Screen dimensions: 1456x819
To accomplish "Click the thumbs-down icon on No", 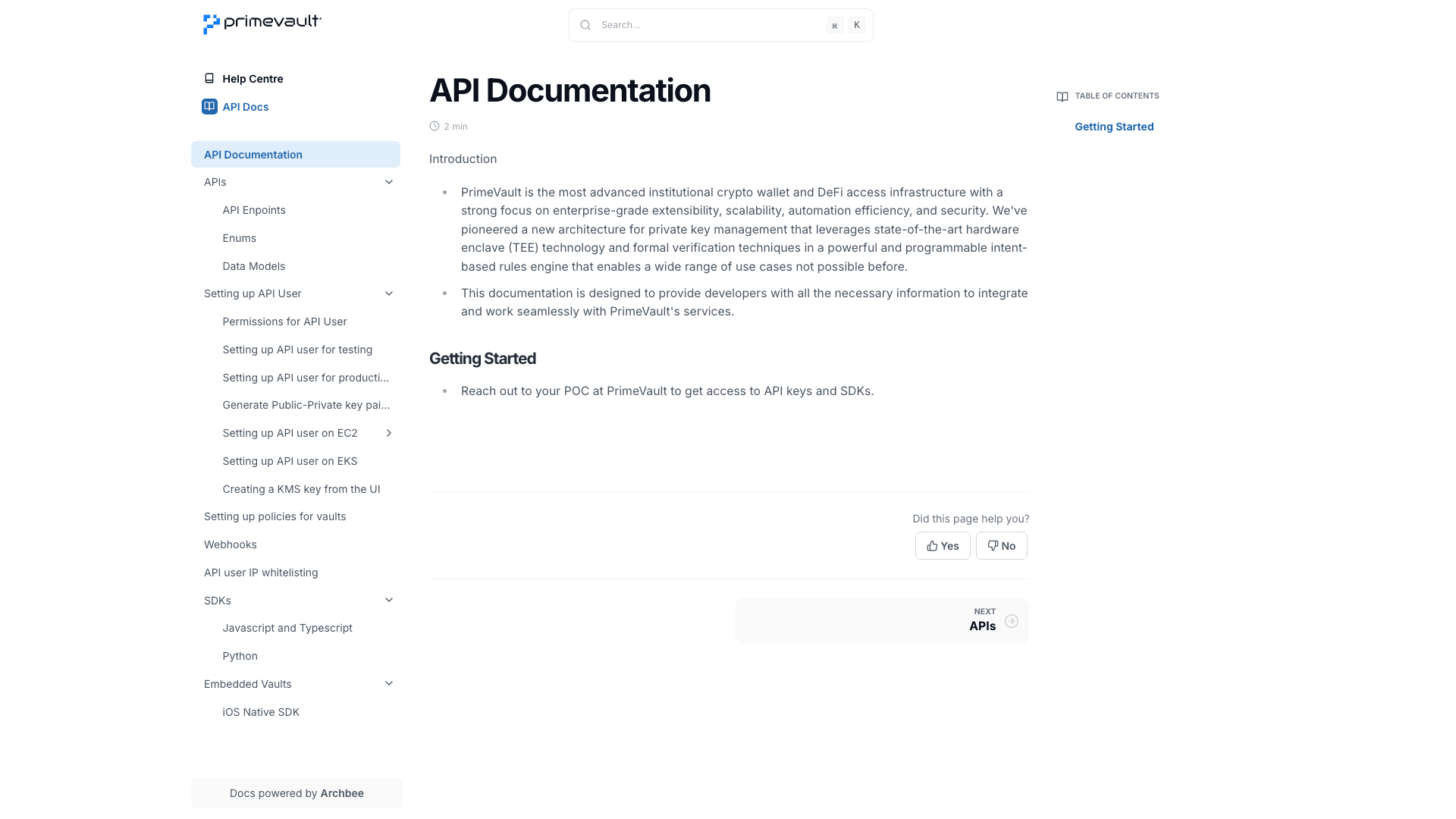I will point(992,545).
